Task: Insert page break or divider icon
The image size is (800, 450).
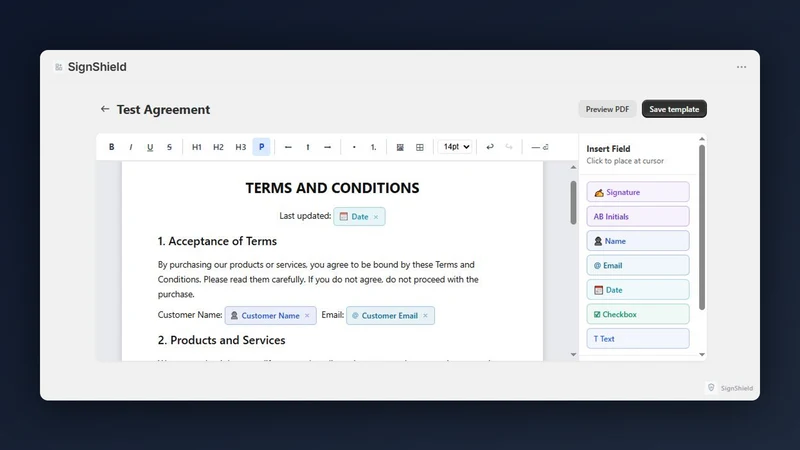Action: tap(540, 147)
